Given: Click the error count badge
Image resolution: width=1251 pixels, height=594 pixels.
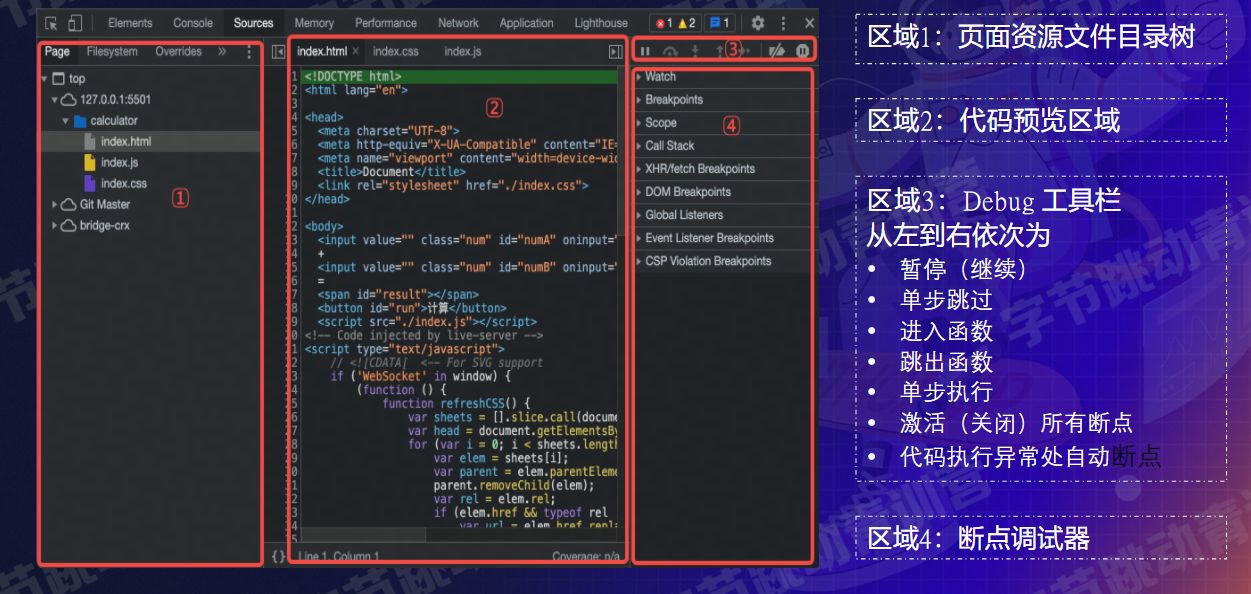Looking at the screenshot, I should coord(662,23).
